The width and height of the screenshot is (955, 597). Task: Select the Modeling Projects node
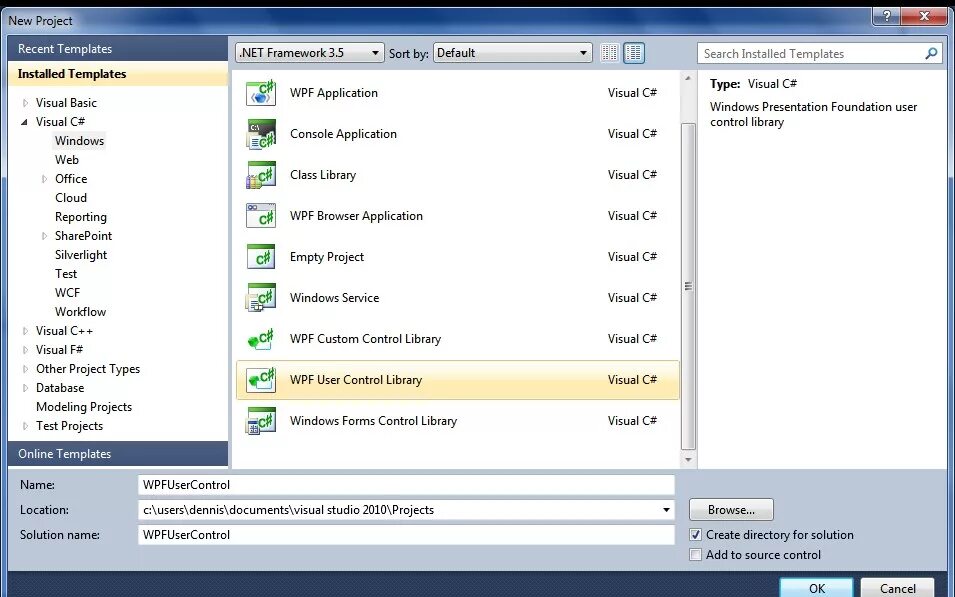click(84, 407)
